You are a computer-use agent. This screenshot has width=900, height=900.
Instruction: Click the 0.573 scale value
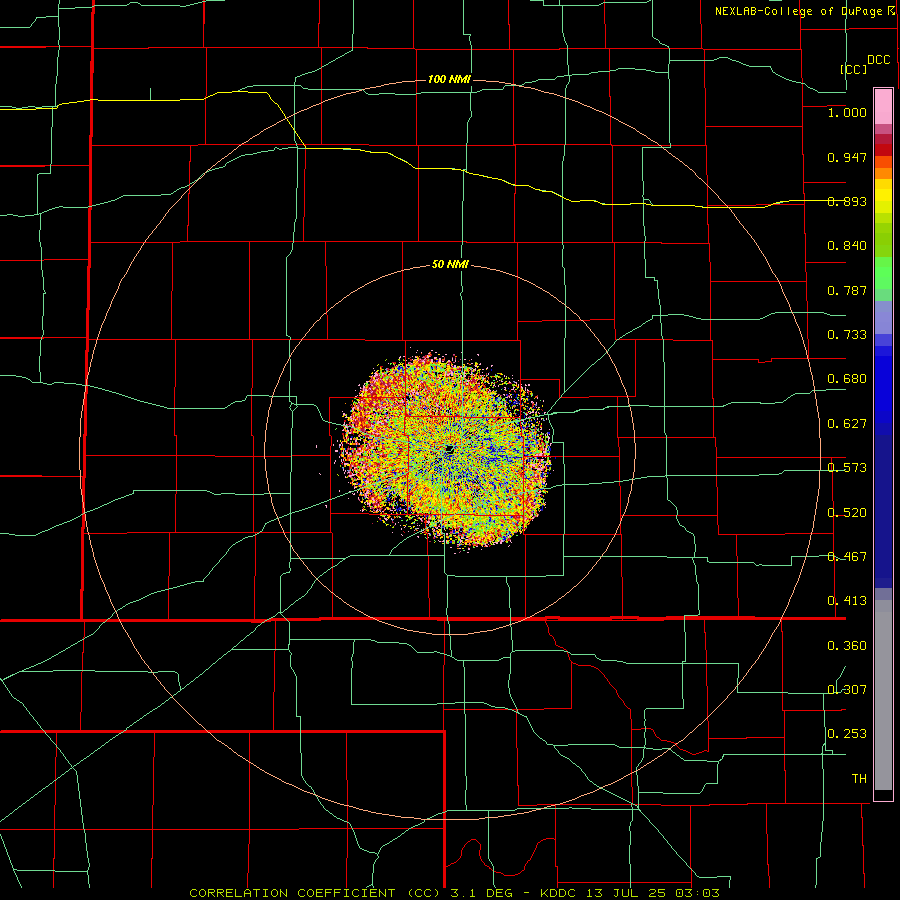(847, 468)
